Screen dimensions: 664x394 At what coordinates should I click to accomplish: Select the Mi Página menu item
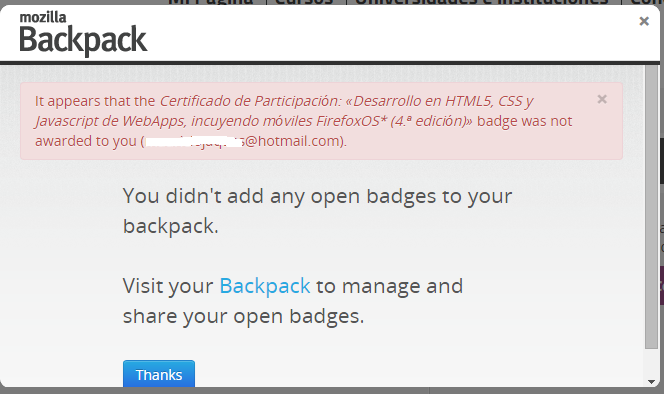[210, 2]
